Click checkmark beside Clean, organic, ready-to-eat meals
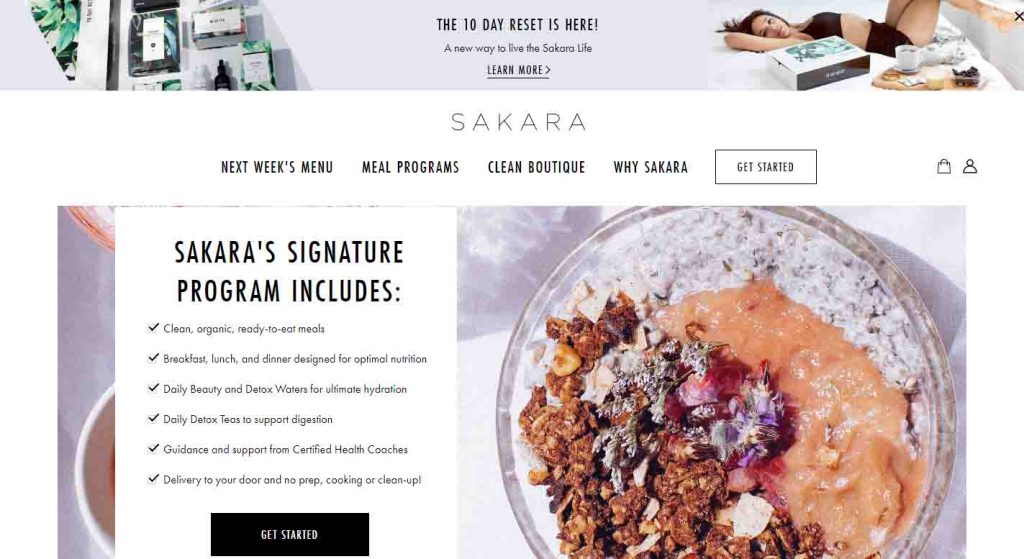The width and height of the screenshot is (1024, 559). [x=153, y=327]
